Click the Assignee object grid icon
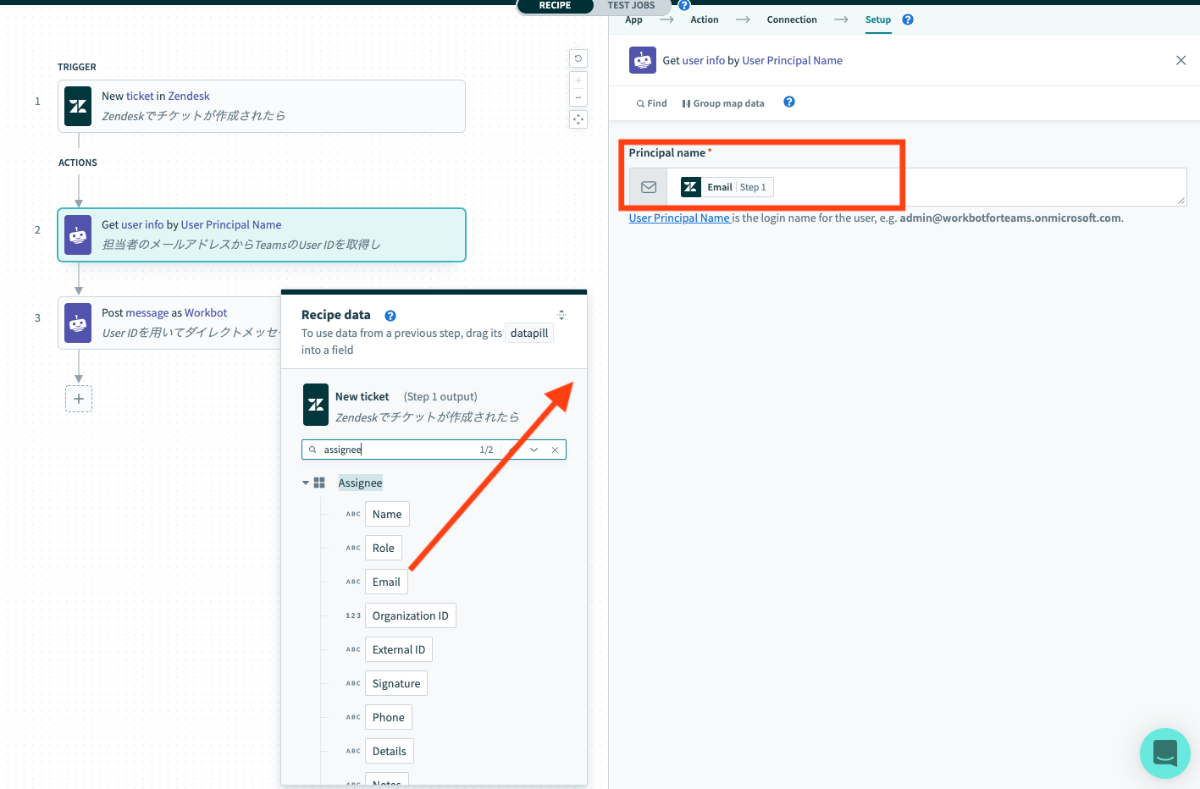The width and height of the screenshot is (1200, 789). [x=320, y=483]
